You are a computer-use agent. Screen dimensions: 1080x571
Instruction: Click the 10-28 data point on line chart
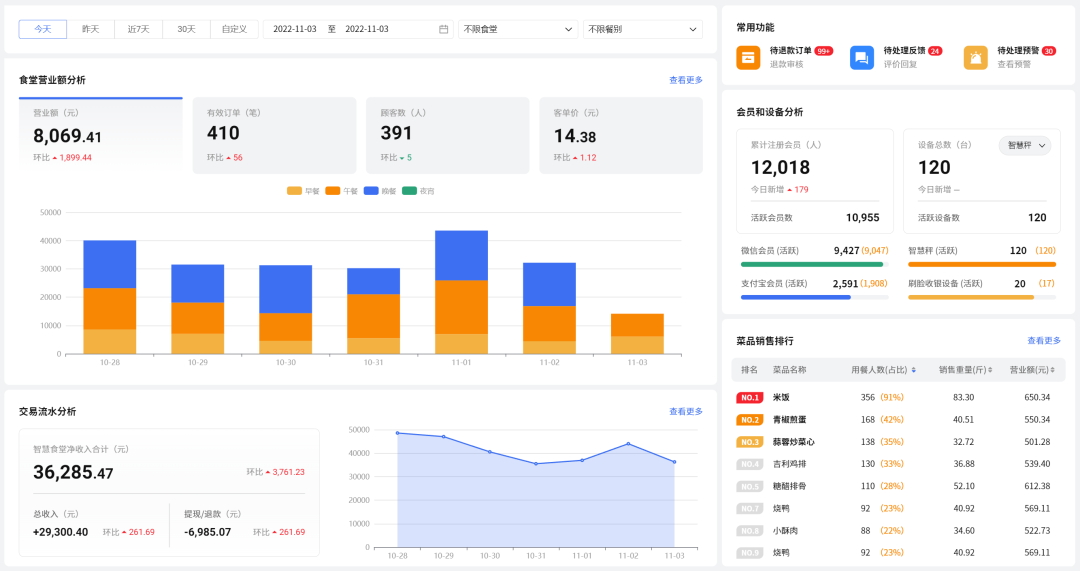click(x=397, y=433)
